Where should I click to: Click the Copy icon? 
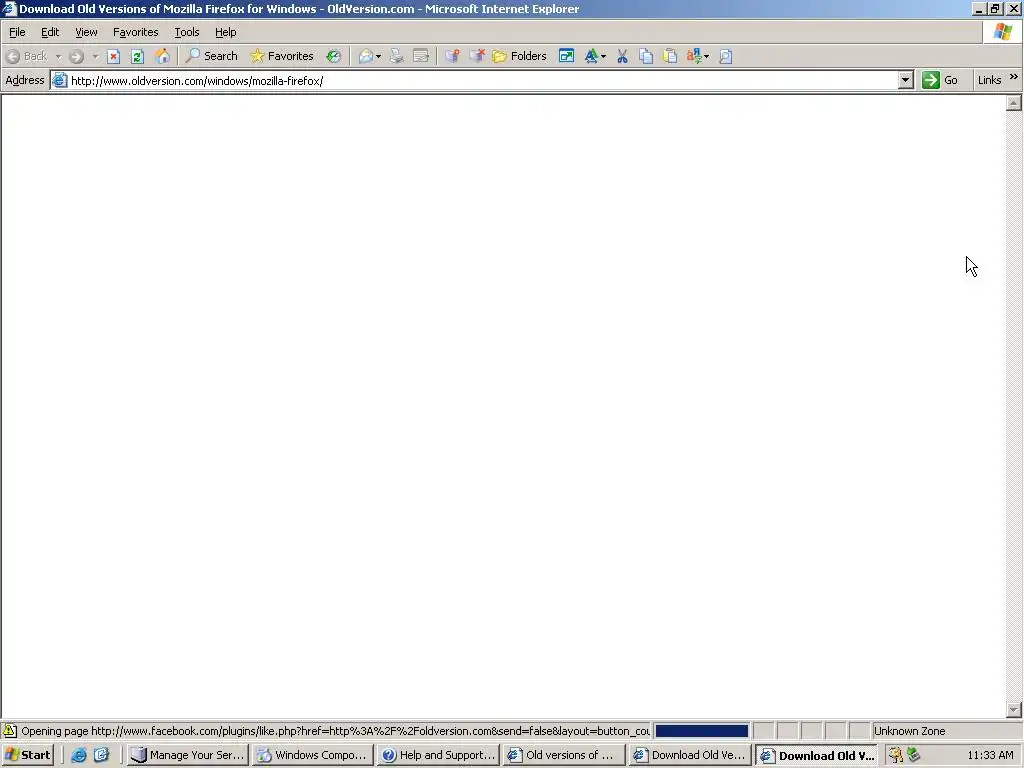pos(646,56)
